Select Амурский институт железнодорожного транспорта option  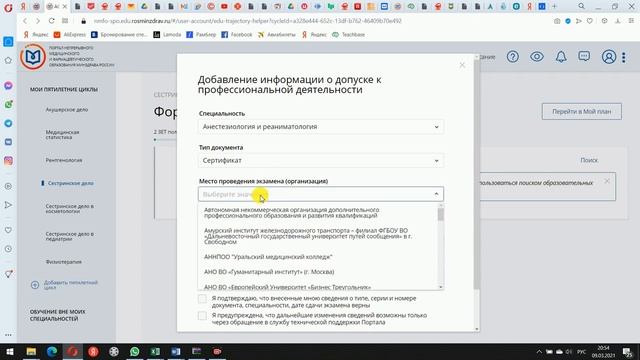[308, 236]
